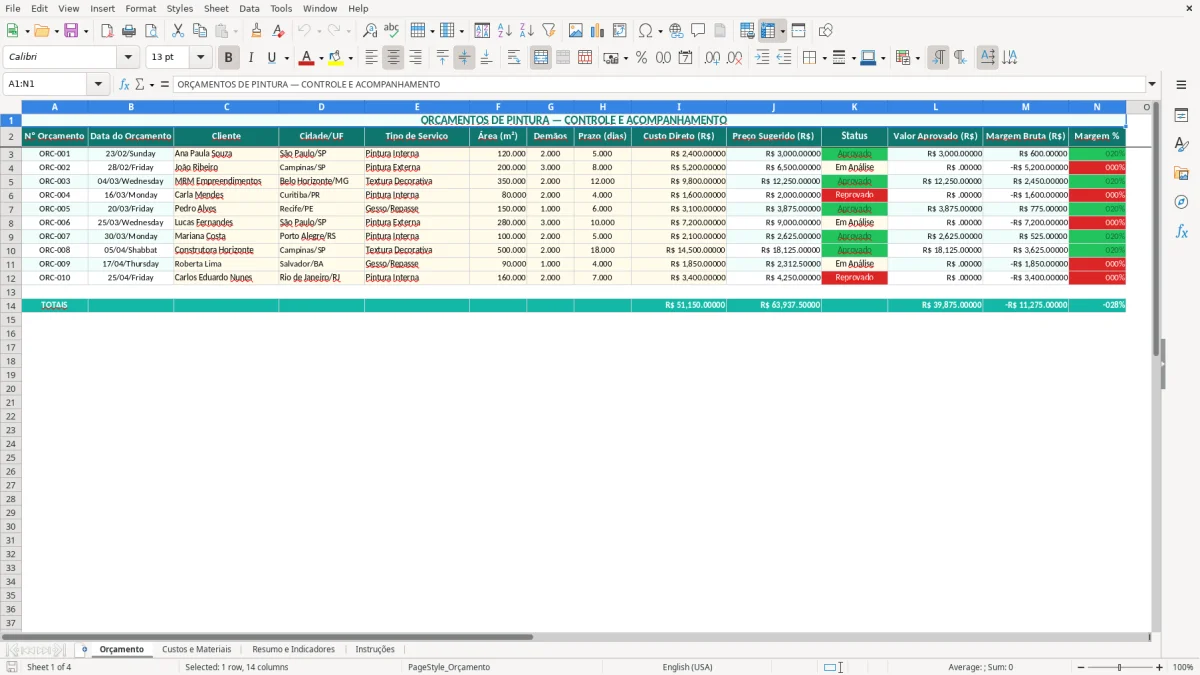Toggle Merge and Center Cells
1200x675 pixels.
(x=541, y=58)
